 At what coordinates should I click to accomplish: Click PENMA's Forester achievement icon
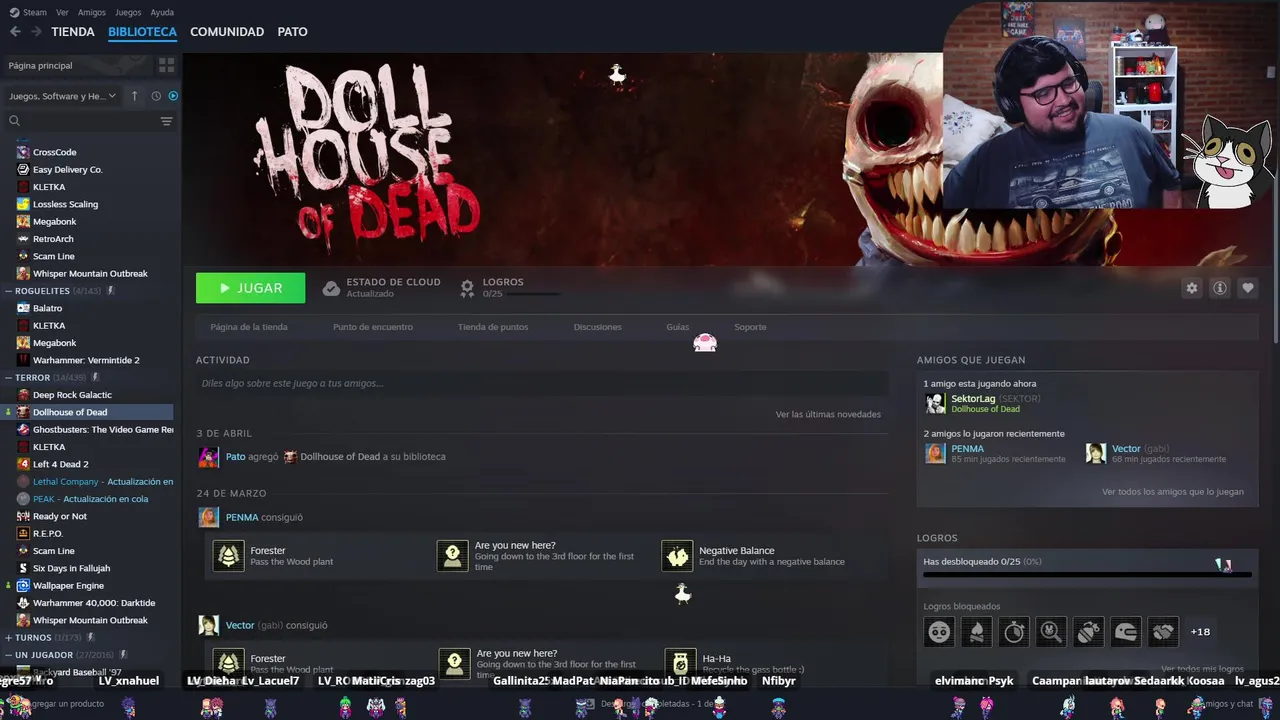click(x=229, y=556)
